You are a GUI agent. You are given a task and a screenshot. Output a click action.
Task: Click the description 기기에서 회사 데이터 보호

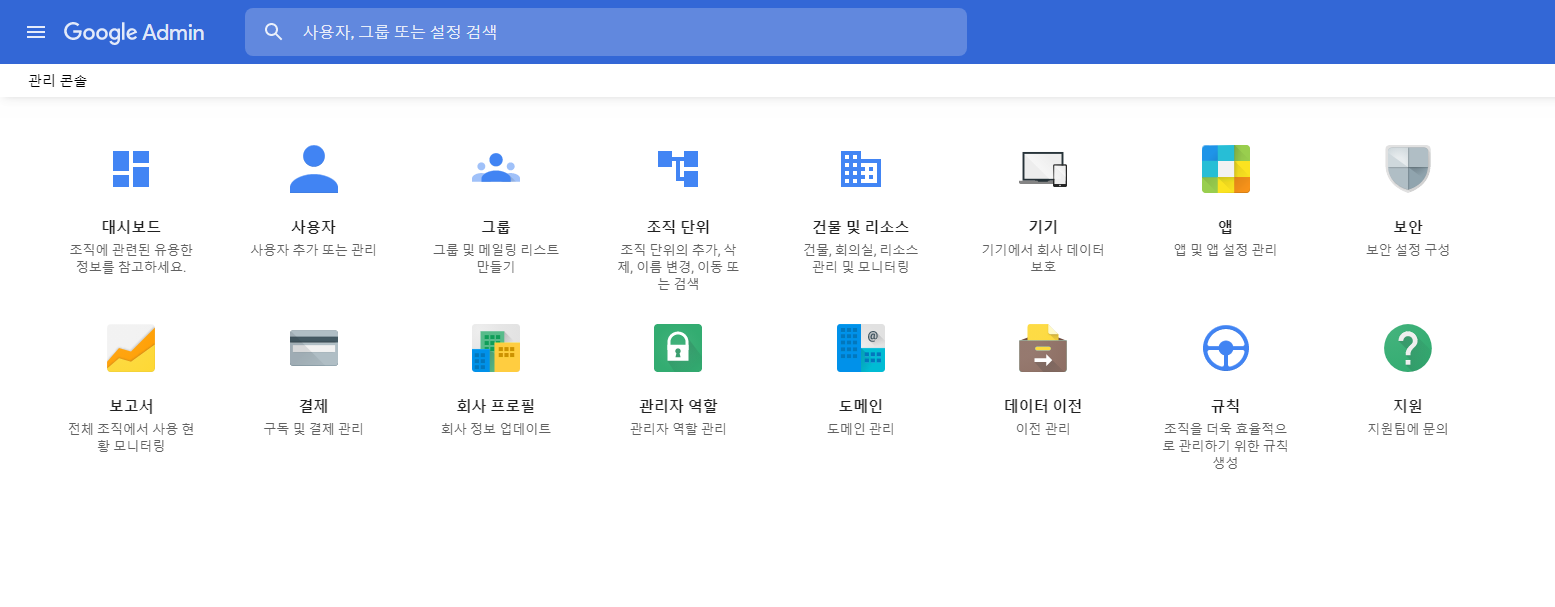pos(1043,259)
